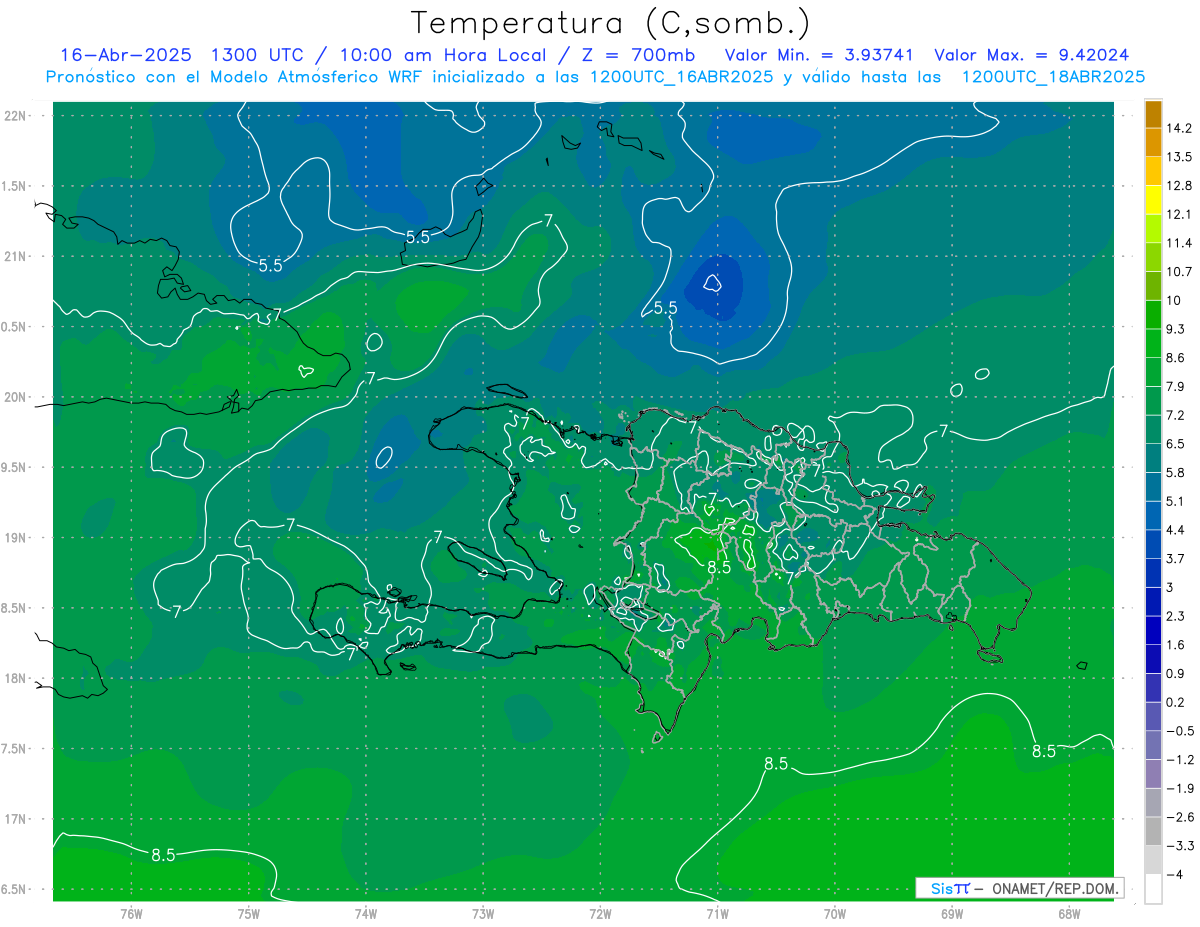Click the '18N' latitude axis label
1200x927 pixels.
click(x=15, y=678)
